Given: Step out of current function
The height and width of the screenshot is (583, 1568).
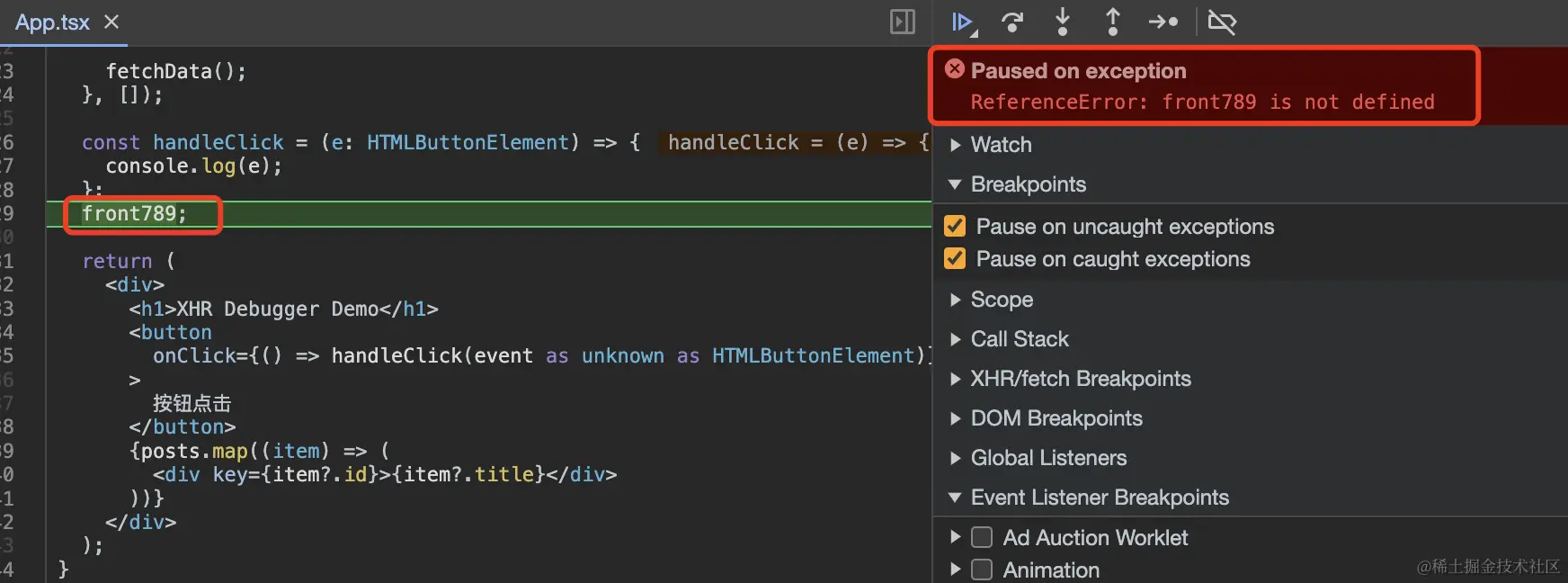Looking at the screenshot, I should tap(1113, 22).
